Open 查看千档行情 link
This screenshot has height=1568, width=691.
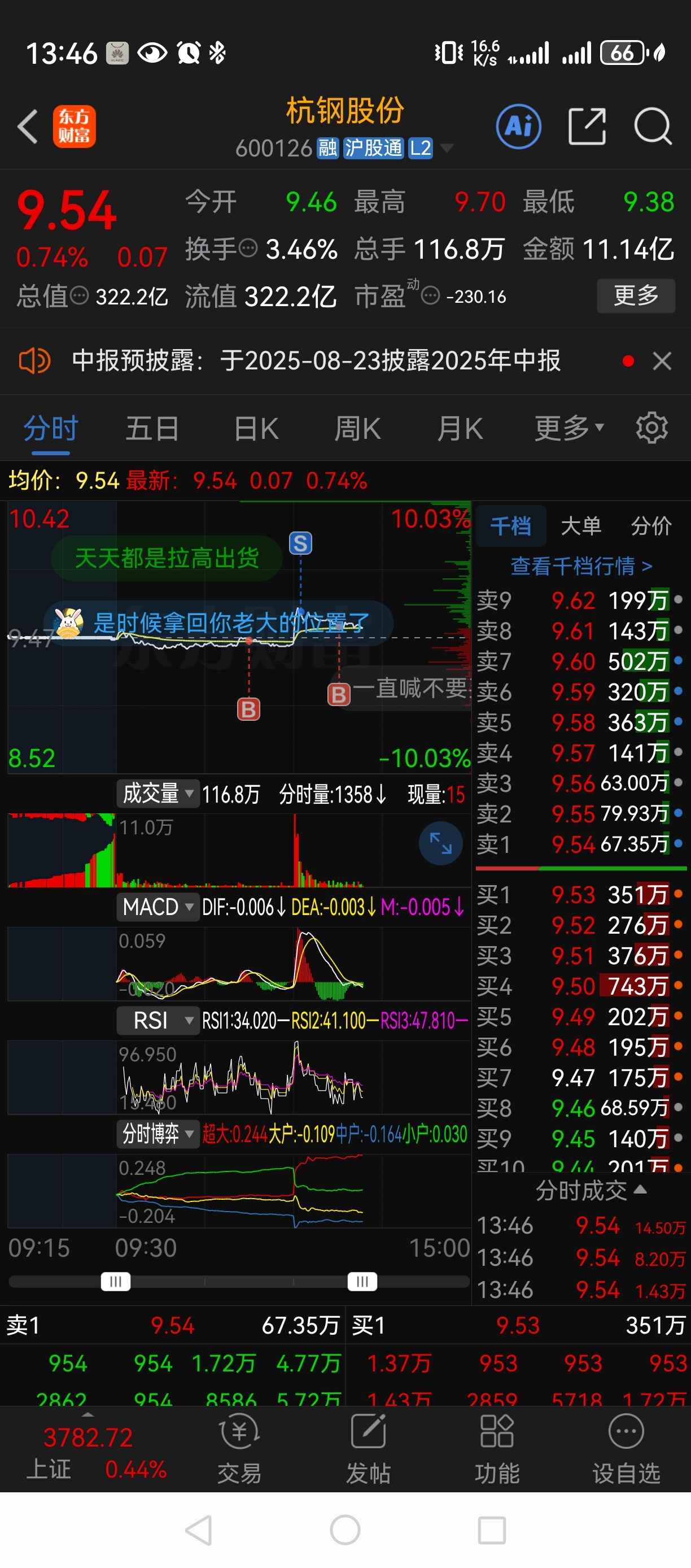click(x=581, y=566)
